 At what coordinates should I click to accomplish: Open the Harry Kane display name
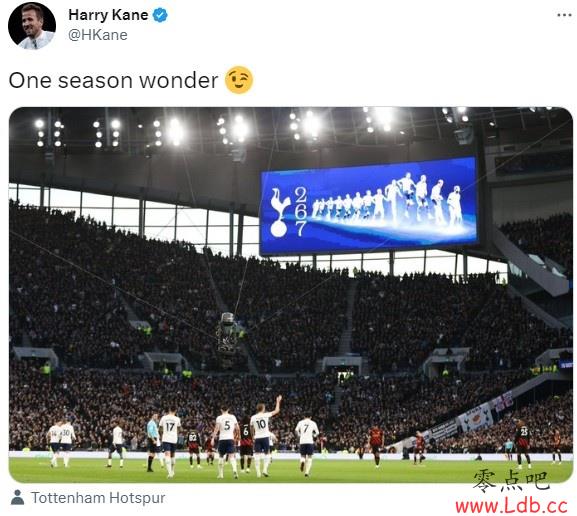coord(108,15)
